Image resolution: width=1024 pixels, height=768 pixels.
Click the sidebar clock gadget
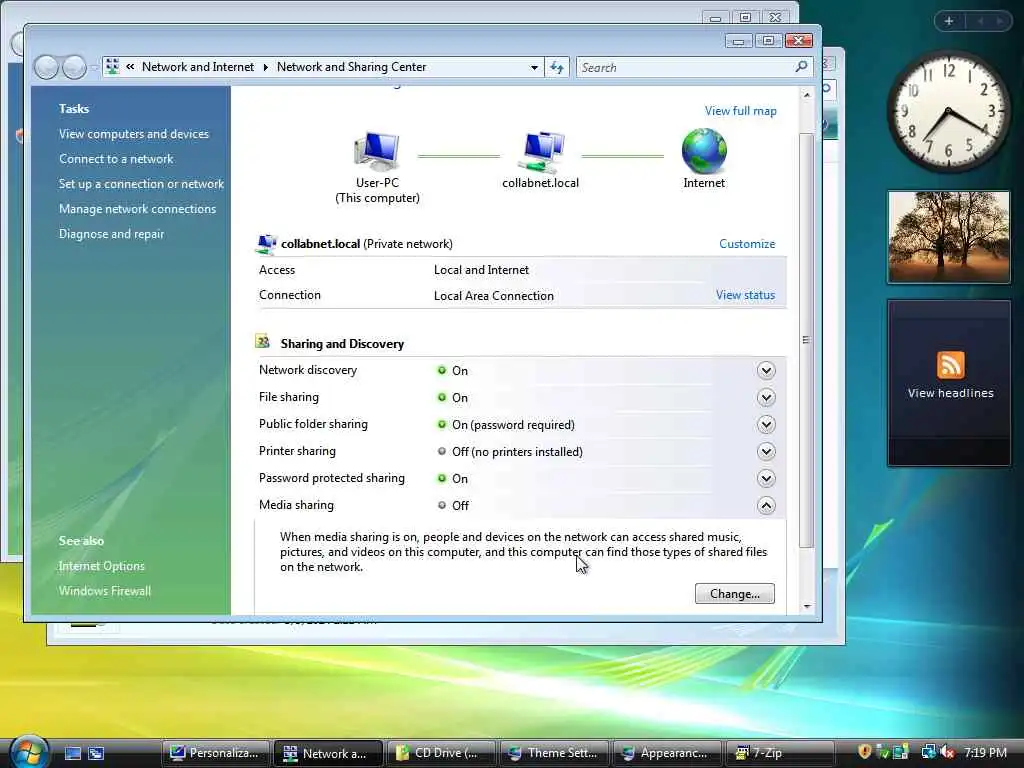click(949, 112)
